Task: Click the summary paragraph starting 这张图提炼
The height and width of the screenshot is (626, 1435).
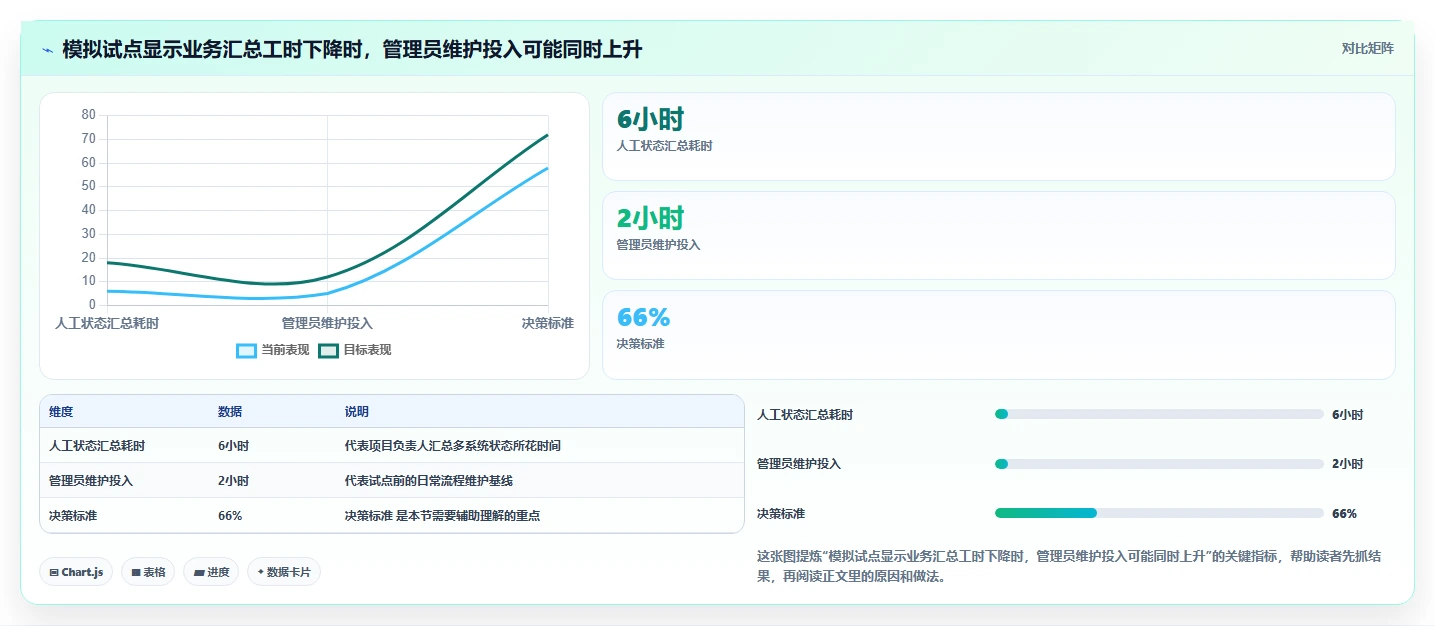Action: click(x=1069, y=566)
